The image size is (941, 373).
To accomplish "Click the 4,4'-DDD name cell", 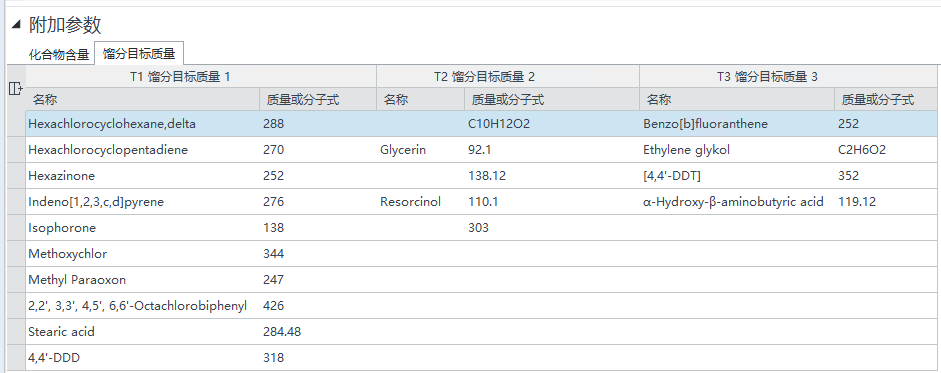I will point(142,358).
